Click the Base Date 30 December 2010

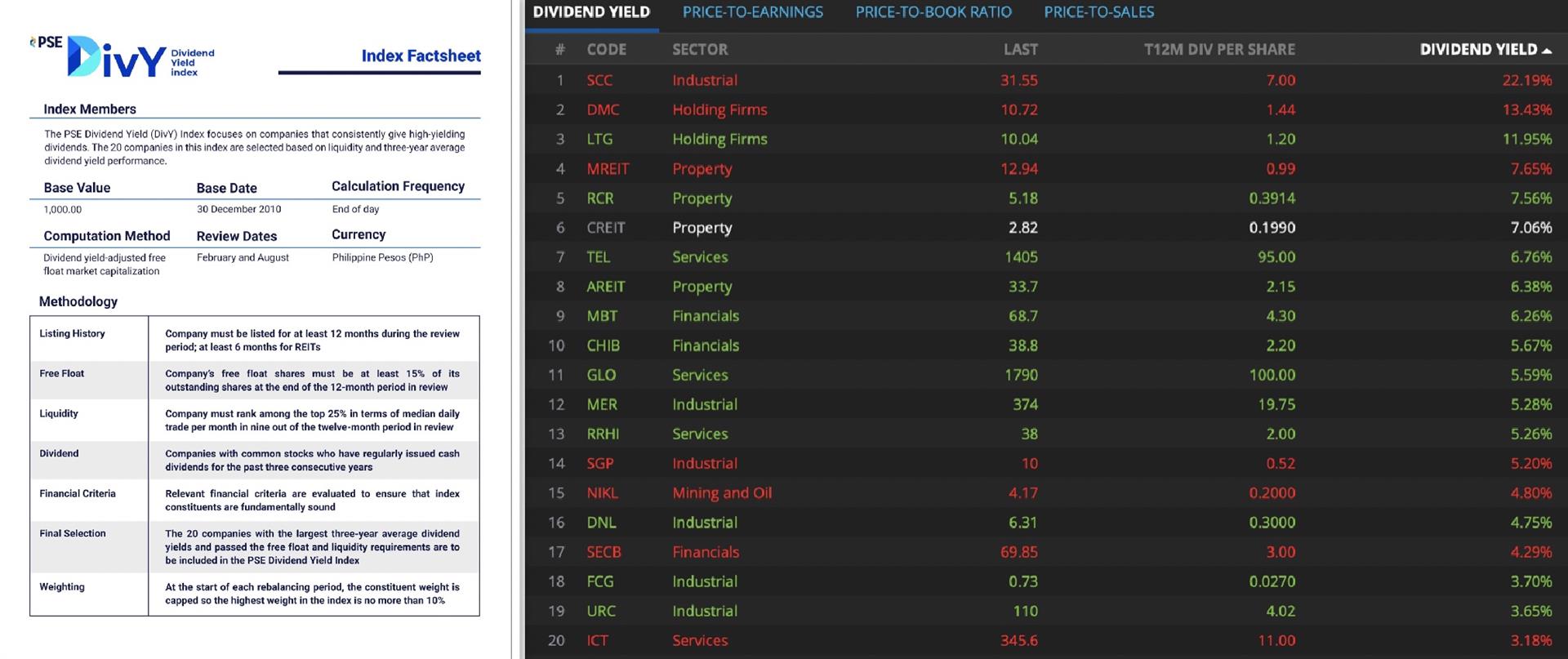point(238,209)
